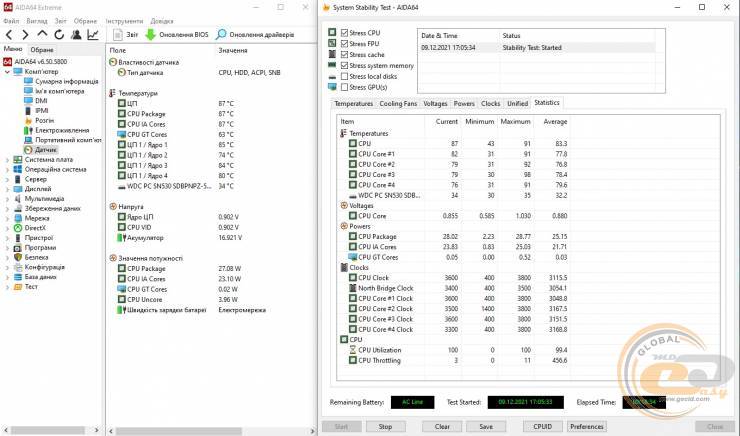Expand the Дисплей tree node

[x=7, y=189]
